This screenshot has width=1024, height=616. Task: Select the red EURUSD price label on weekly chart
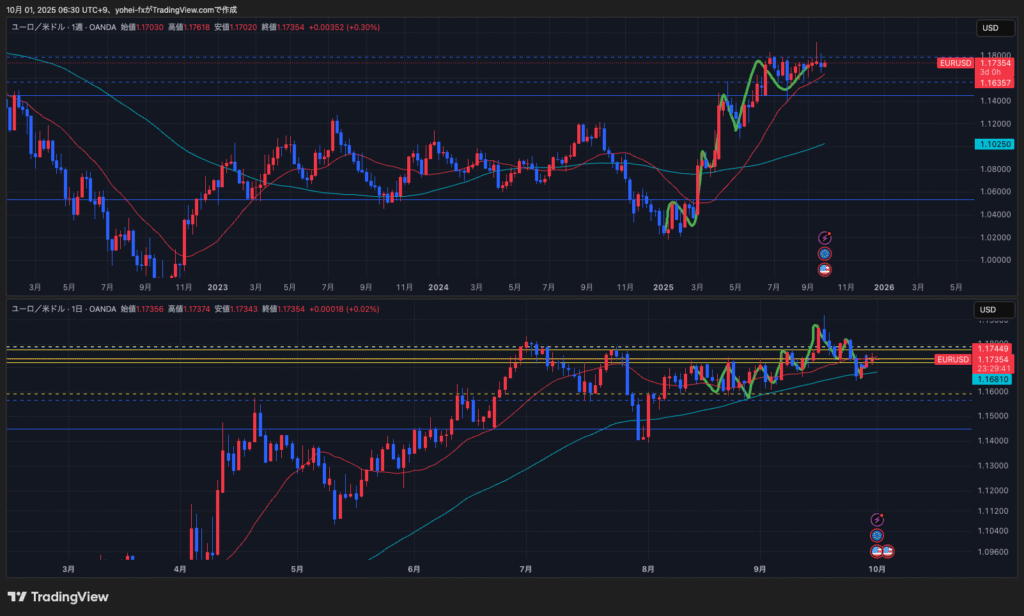click(x=955, y=63)
